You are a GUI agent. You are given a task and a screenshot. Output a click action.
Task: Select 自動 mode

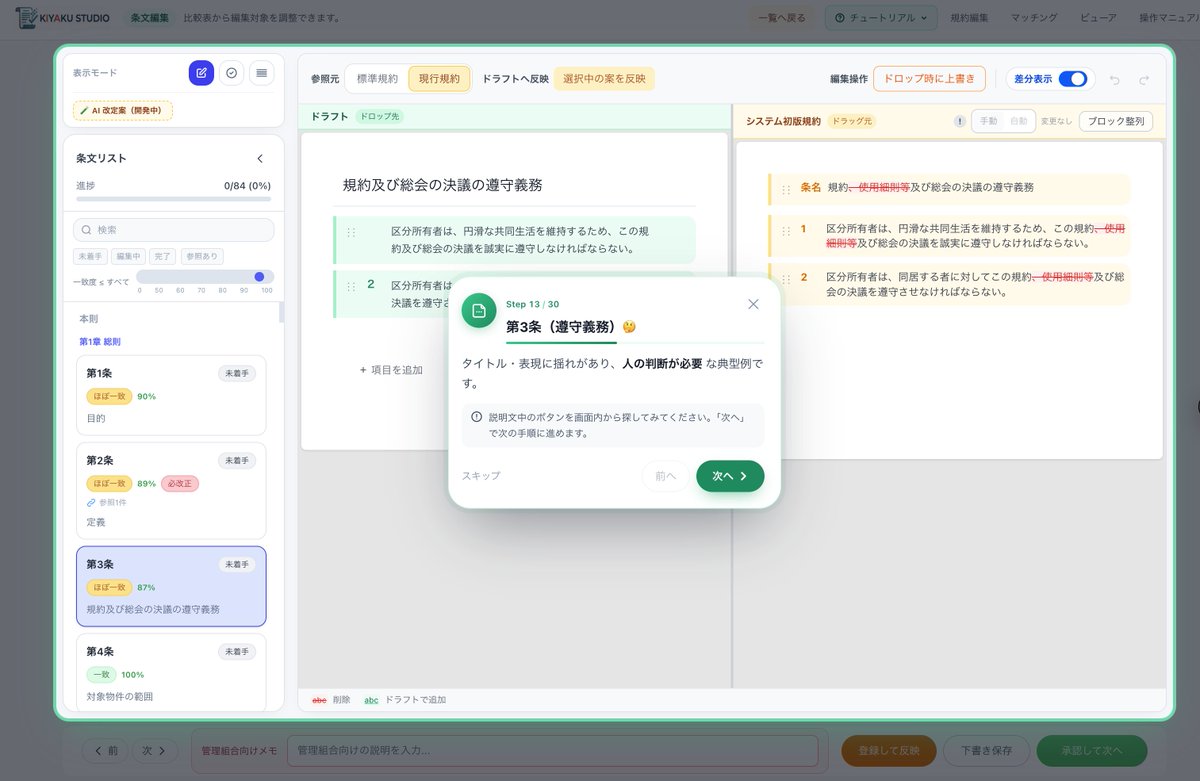1018,121
